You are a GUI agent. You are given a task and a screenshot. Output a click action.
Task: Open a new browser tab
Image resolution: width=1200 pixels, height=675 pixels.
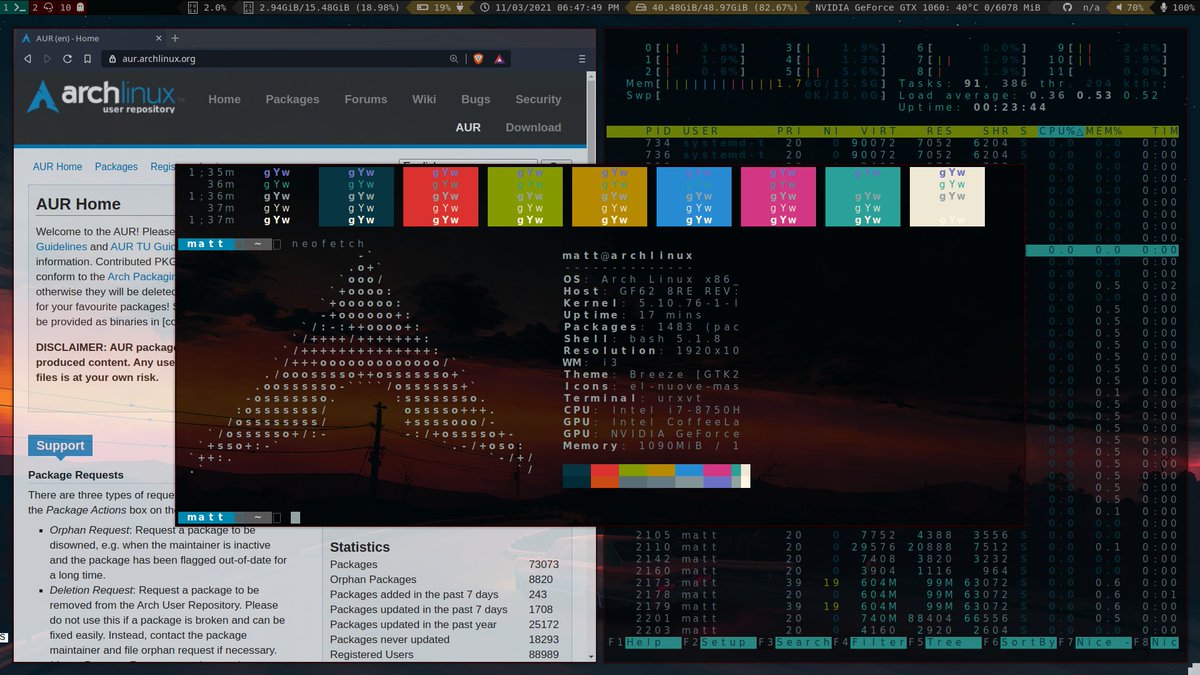pos(175,38)
